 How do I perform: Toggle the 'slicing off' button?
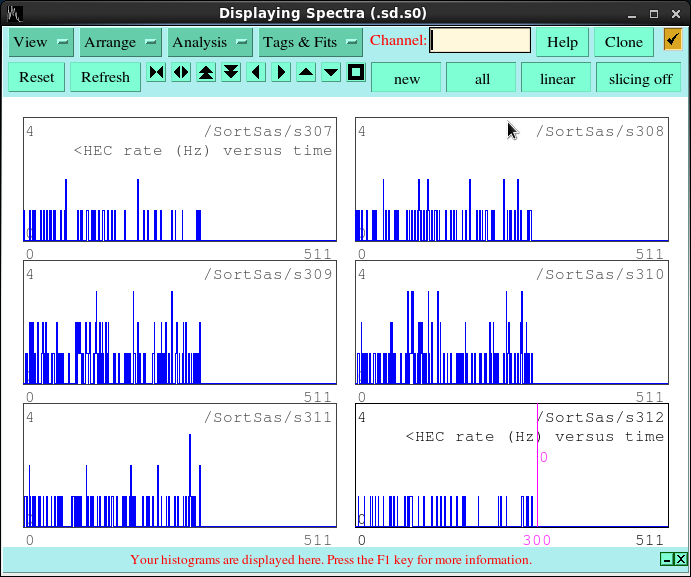point(640,78)
